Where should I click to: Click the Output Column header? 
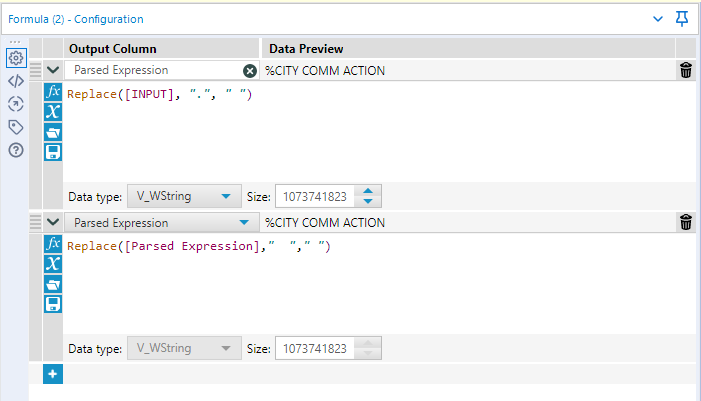click(x=113, y=49)
